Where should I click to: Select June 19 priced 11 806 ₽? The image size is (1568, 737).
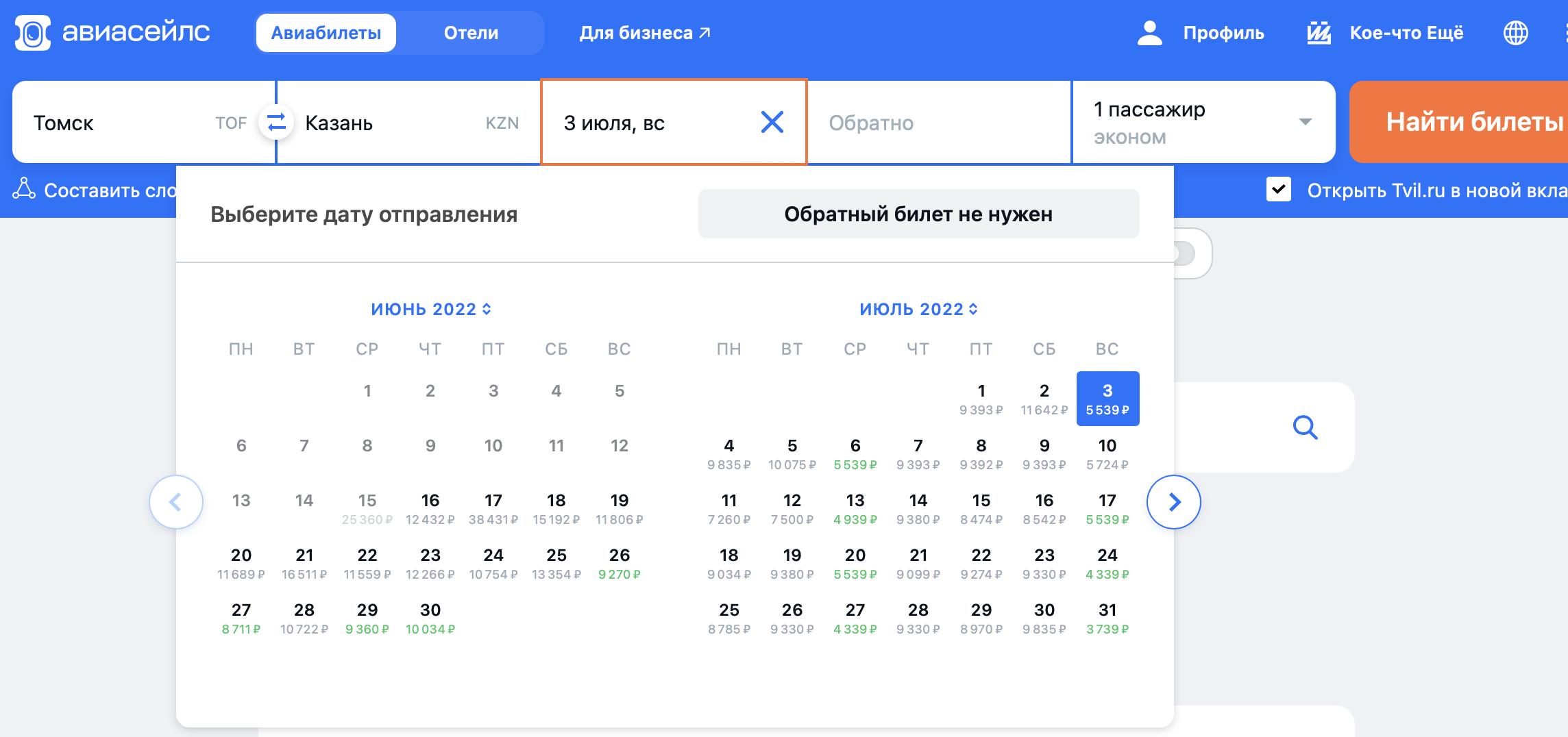(620, 508)
